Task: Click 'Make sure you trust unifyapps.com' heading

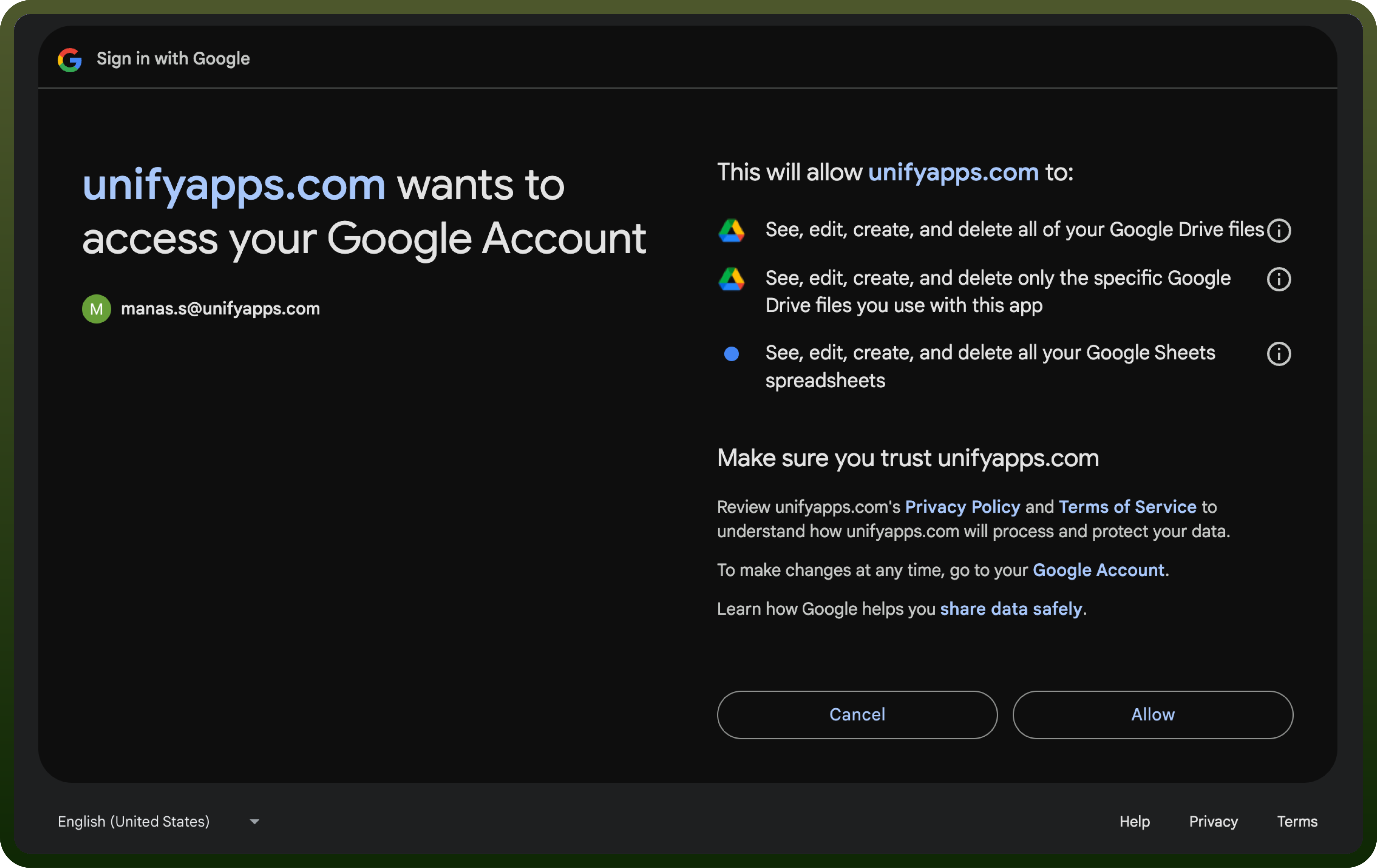Action: pos(908,458)
